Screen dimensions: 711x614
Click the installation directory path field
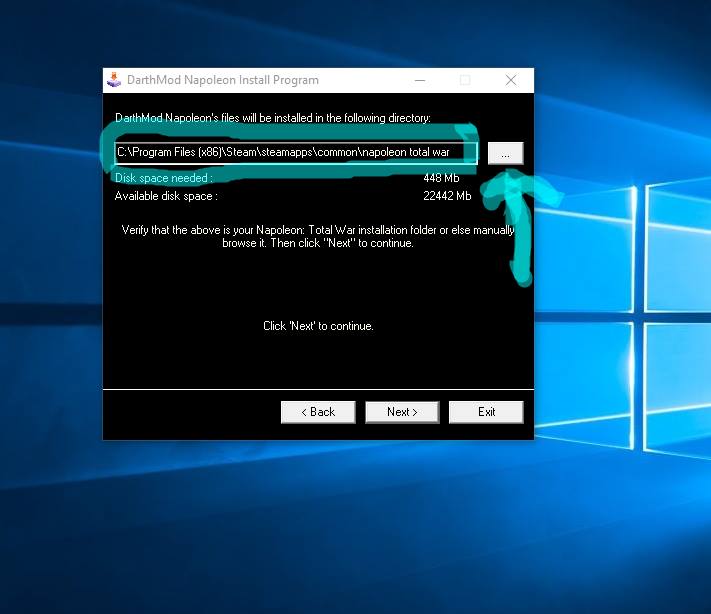coord(296,153)
